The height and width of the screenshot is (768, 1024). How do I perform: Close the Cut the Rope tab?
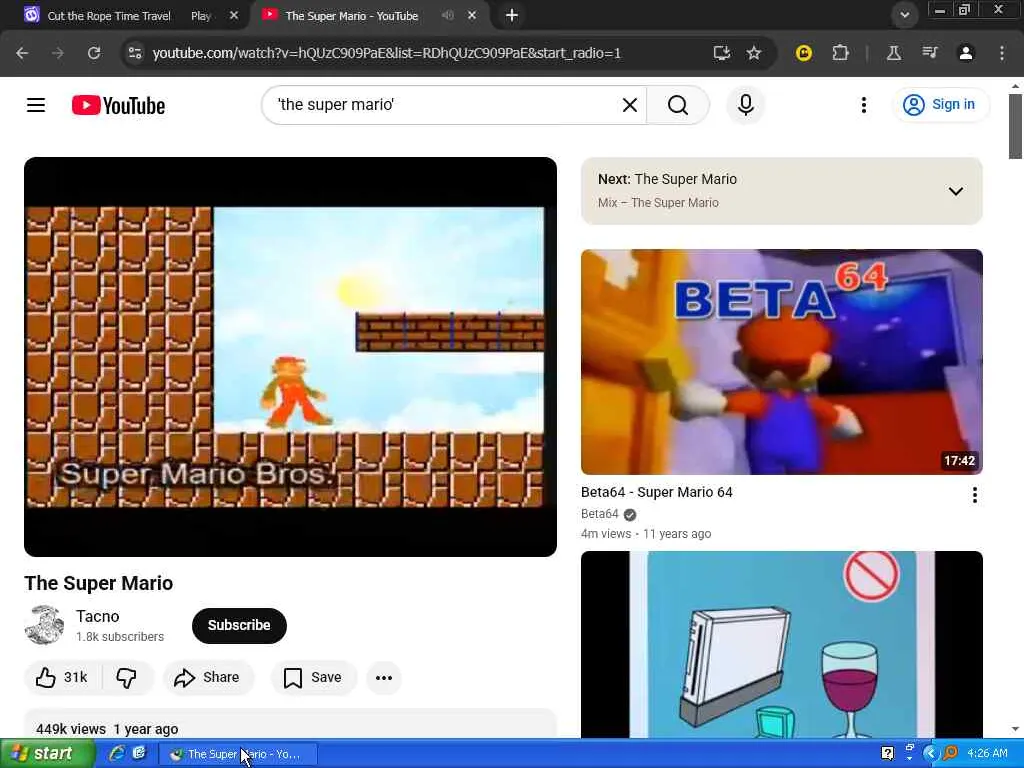(234, 15)
